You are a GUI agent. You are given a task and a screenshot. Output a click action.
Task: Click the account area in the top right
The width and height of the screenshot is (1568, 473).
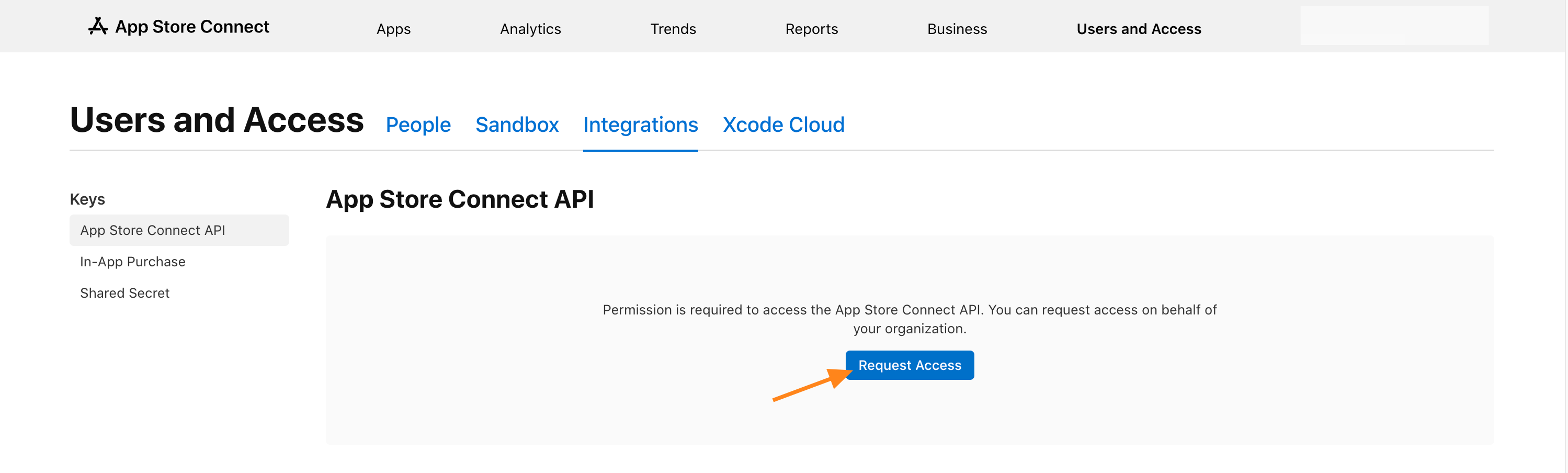tap(1394, 26)
